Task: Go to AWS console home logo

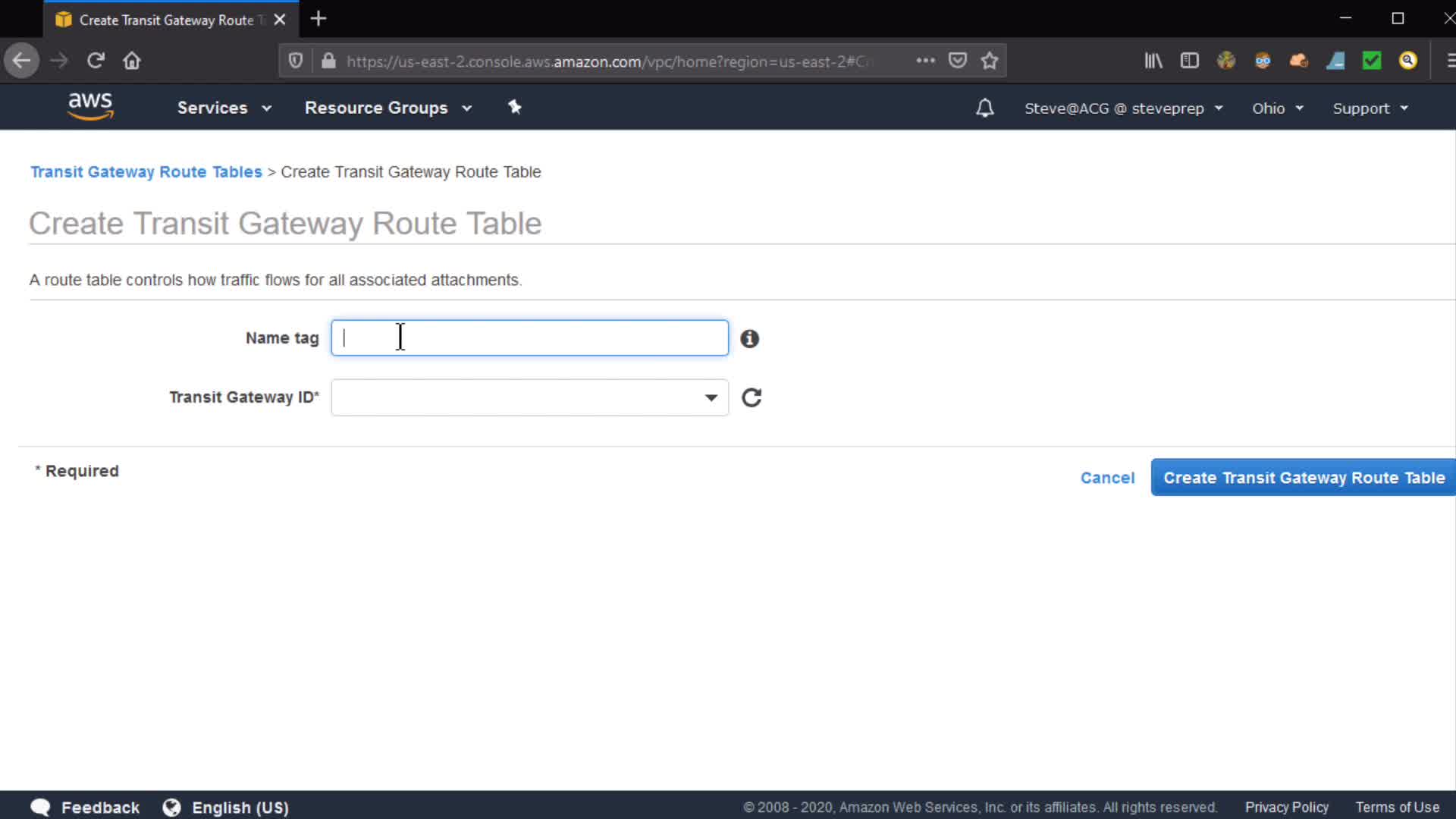Action: [90, 106]
